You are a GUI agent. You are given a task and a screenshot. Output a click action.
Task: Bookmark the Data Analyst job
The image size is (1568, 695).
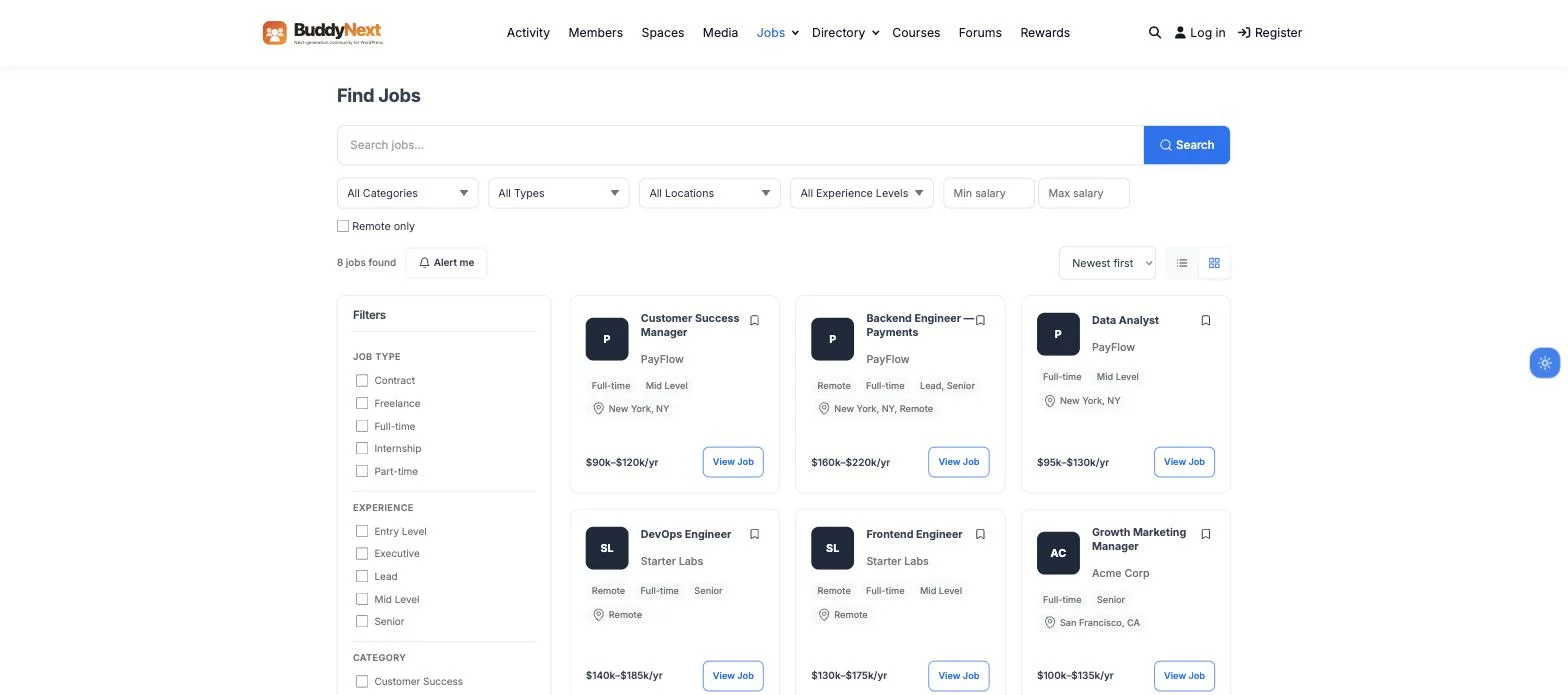pos(1206,321)
